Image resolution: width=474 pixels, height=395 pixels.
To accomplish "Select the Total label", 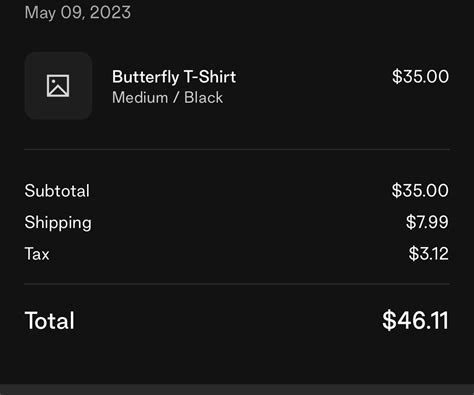I will (50, 321).
